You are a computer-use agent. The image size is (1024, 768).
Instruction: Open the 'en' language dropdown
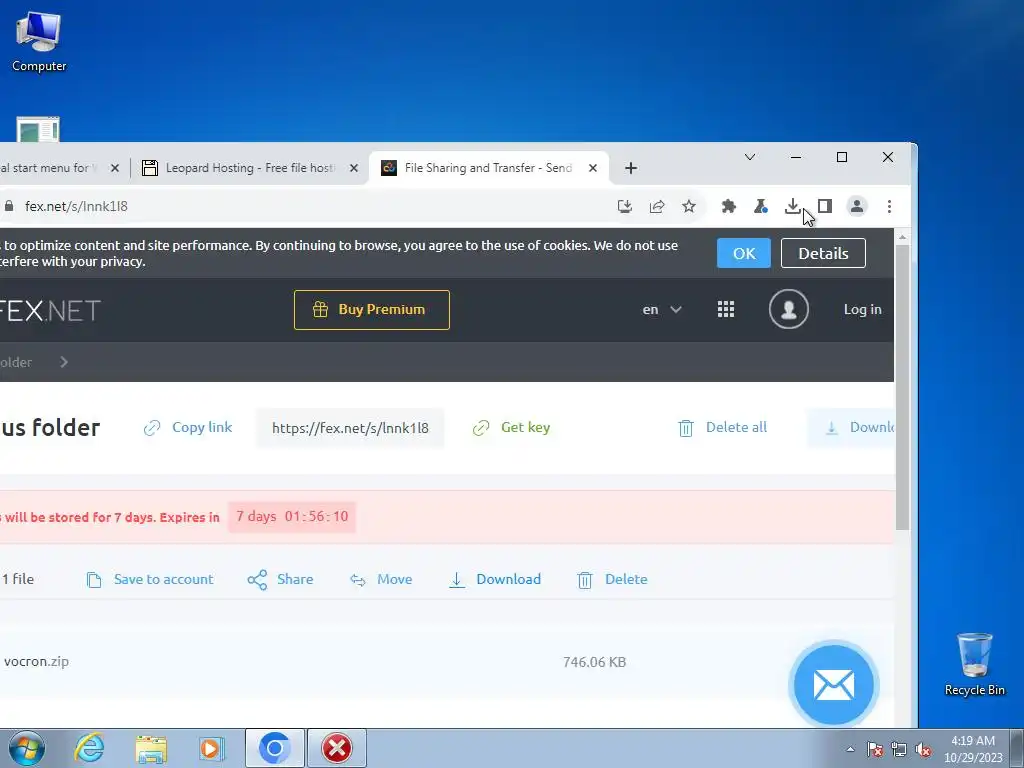[x=662, y=310]
